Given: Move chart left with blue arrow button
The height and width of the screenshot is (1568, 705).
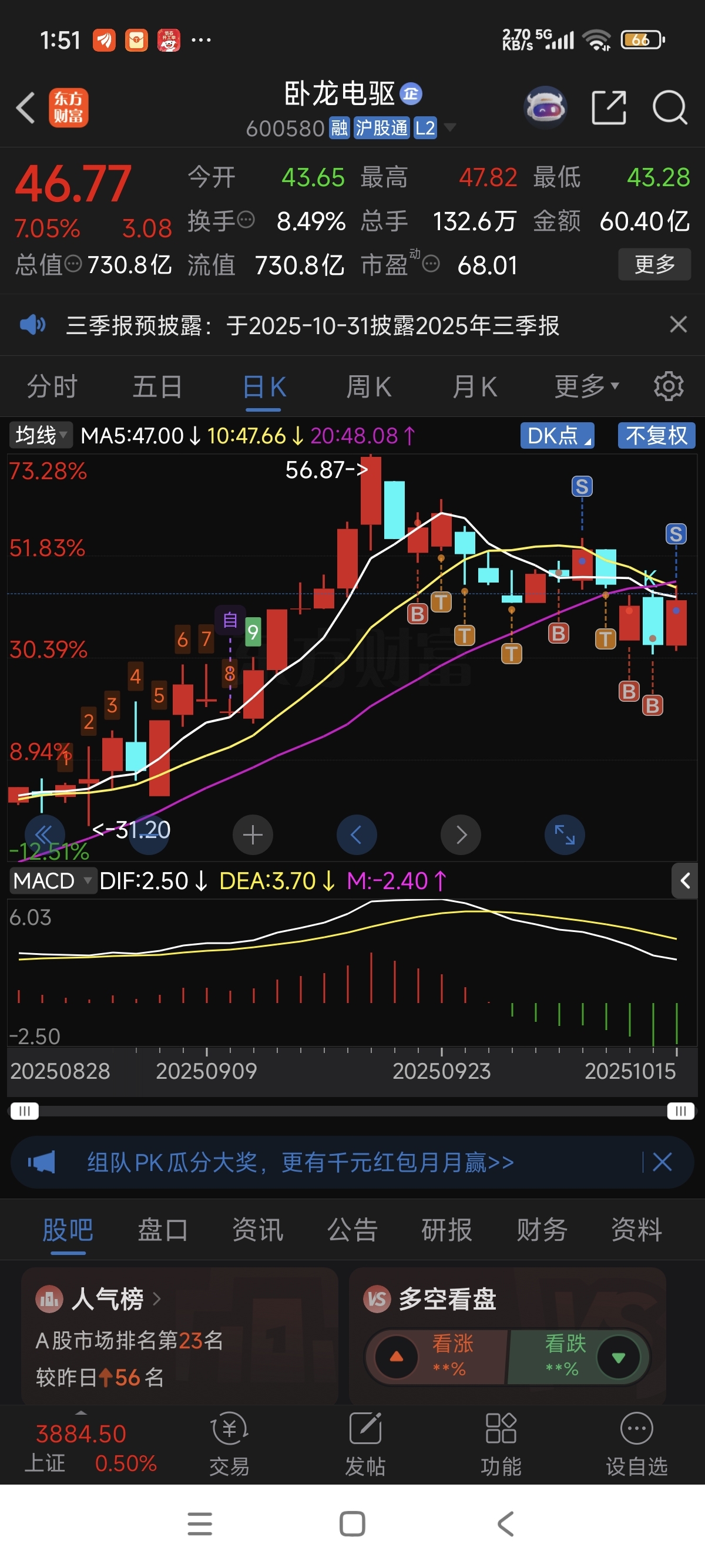Looking at the screenshot, I should tap(357, 835).
